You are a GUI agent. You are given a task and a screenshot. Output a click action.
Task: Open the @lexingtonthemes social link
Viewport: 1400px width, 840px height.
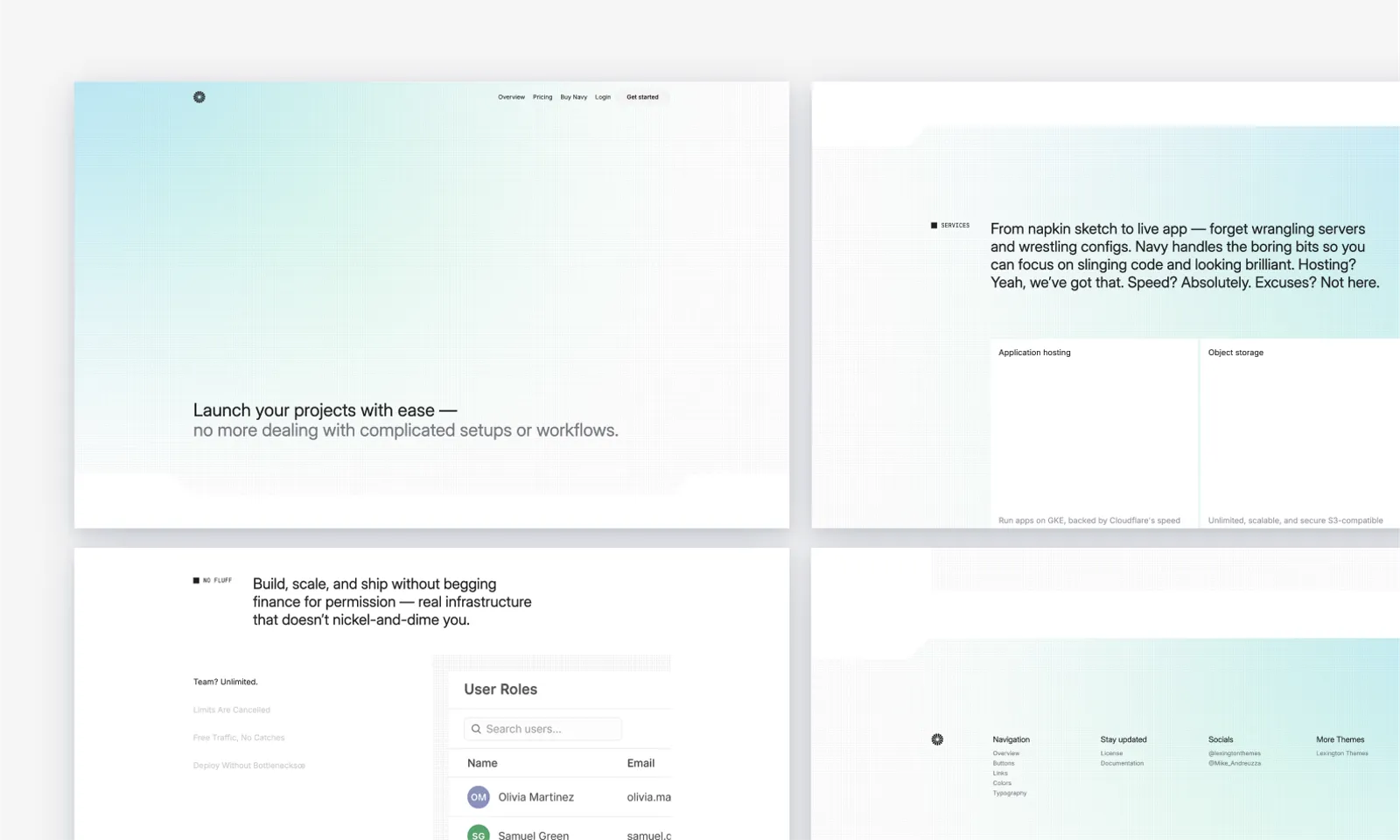coord(1234,753)
